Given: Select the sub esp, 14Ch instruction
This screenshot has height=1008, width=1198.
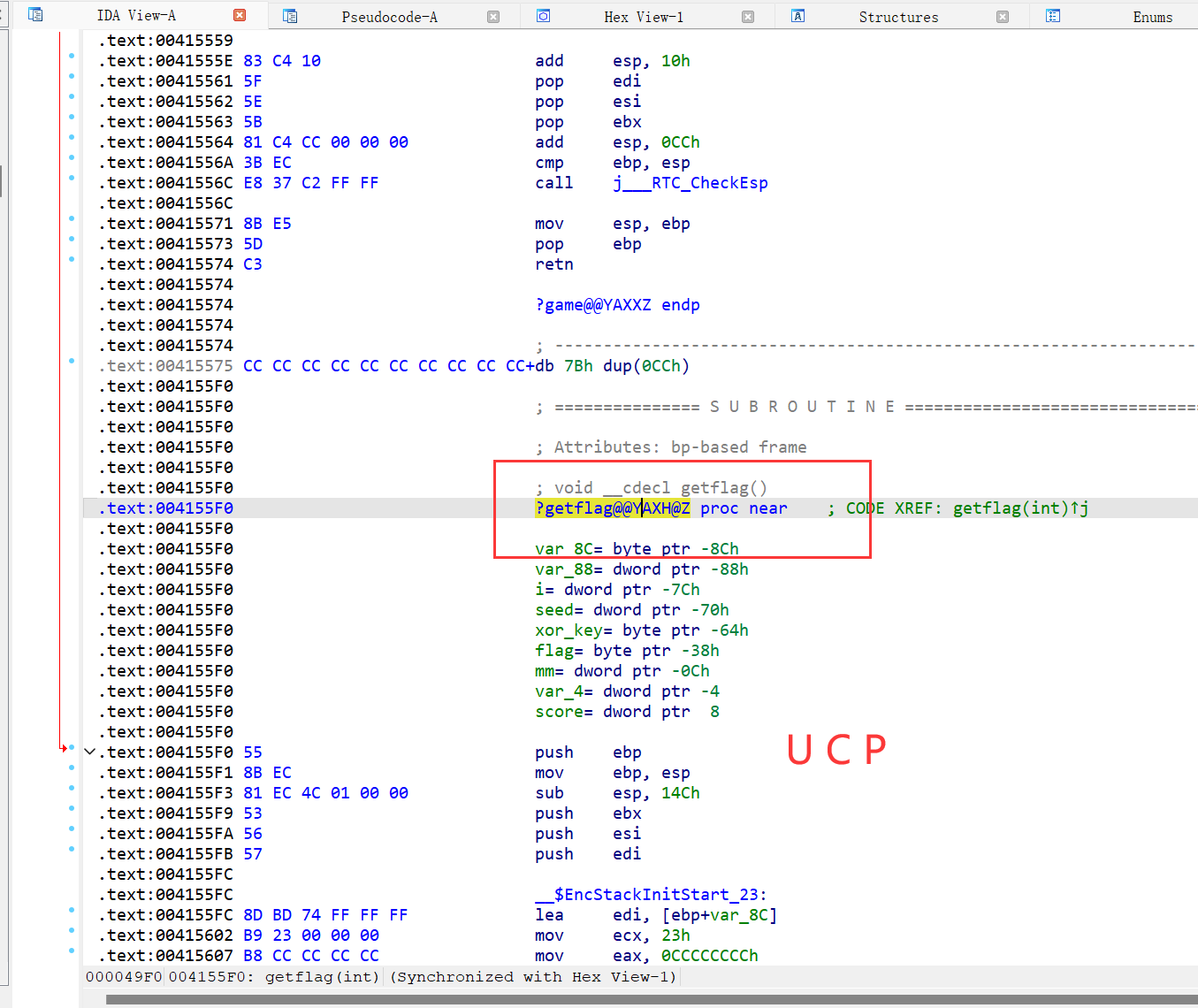Looking at the screenshot, I should coord(617,793).
